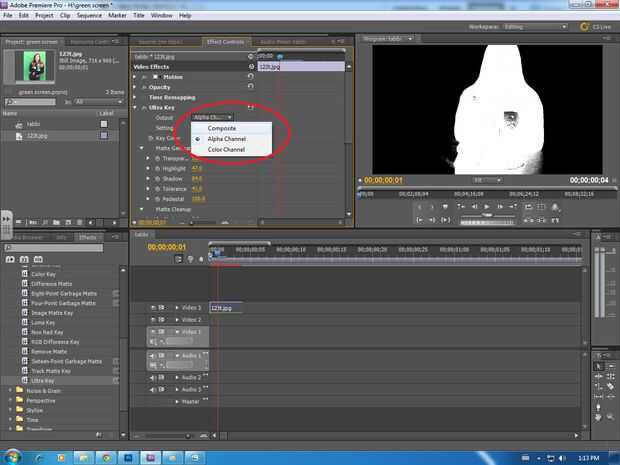Toggle animation stopwatch for Pedestal
The height and width of the screenshot is (465, 620).
click(157, 199)
